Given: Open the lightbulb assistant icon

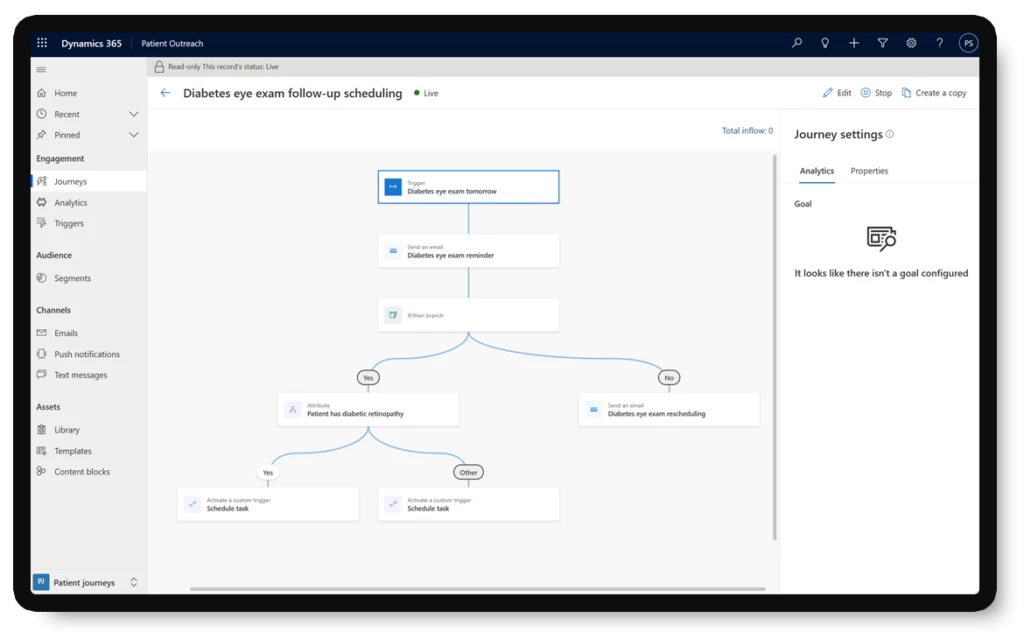Looking at the screenshot, I should tap(825, 43).
